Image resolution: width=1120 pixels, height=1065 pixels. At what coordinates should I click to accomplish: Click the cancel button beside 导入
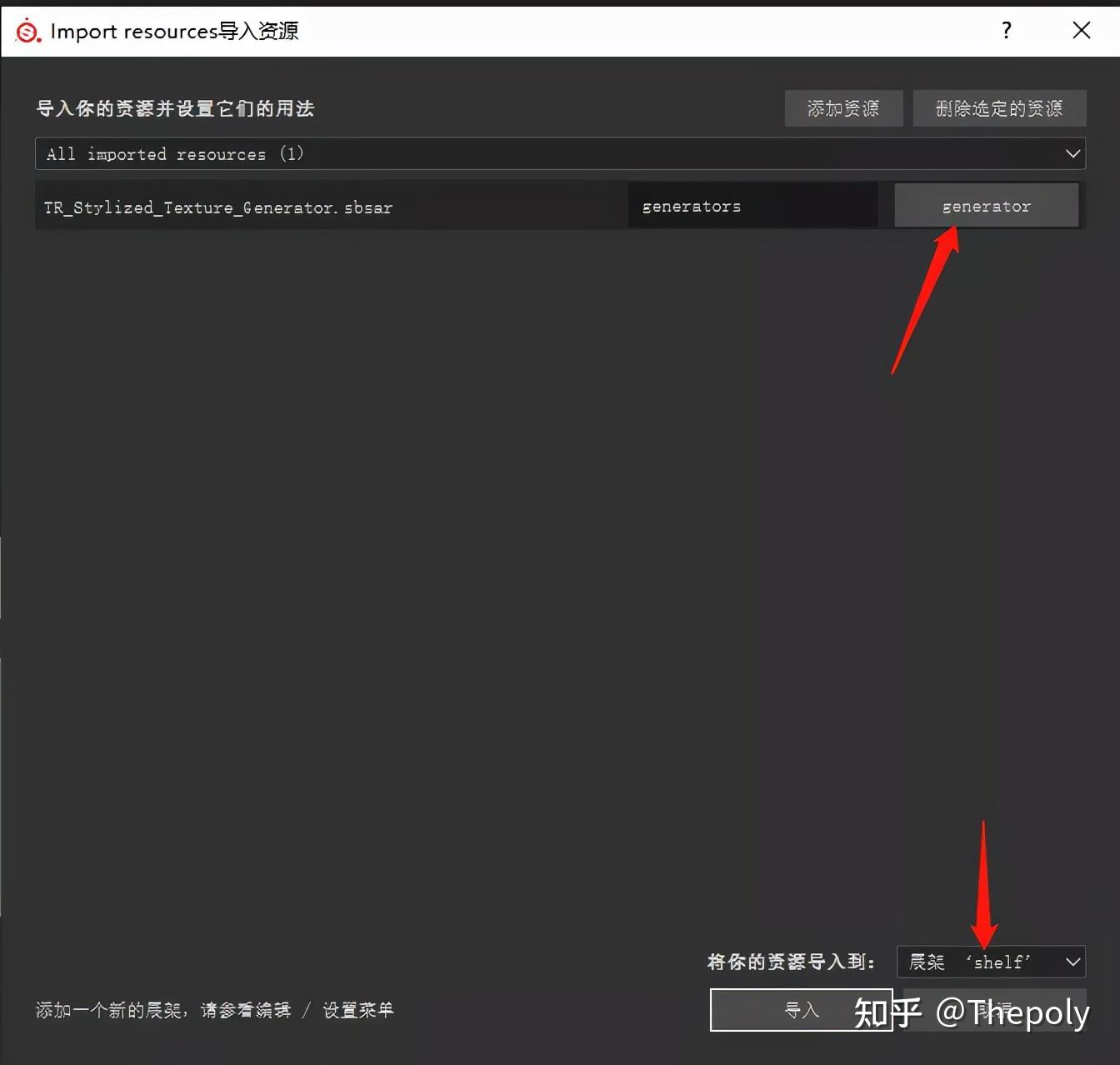(995, 1010)
